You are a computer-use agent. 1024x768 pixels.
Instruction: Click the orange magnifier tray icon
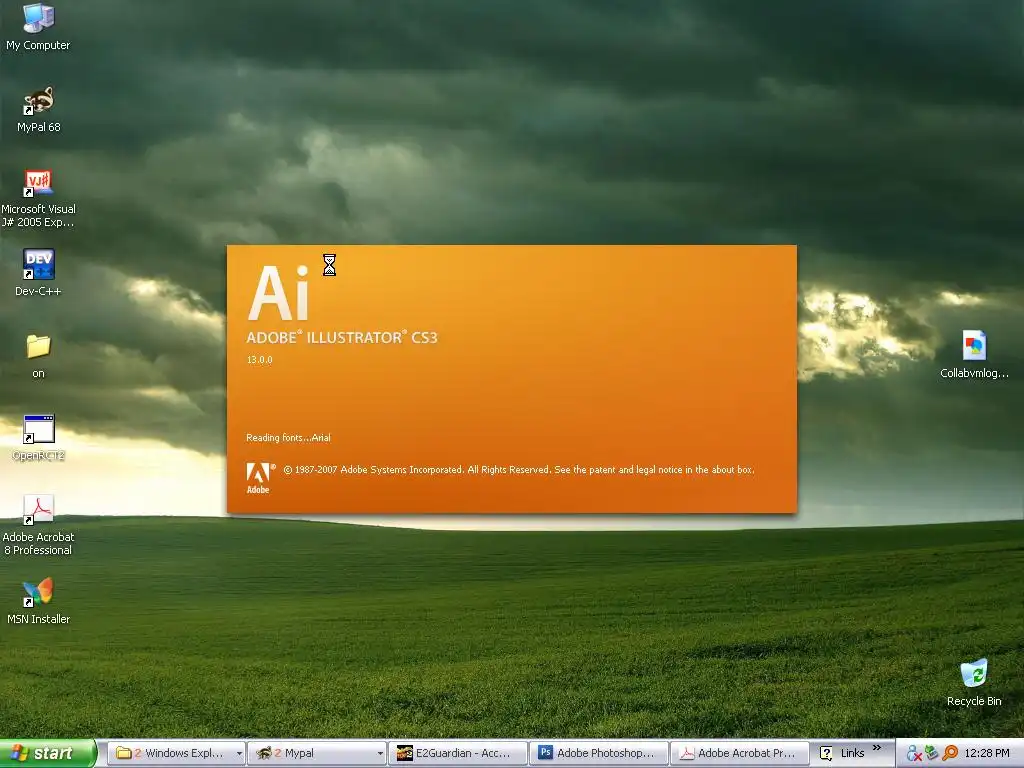950,753
